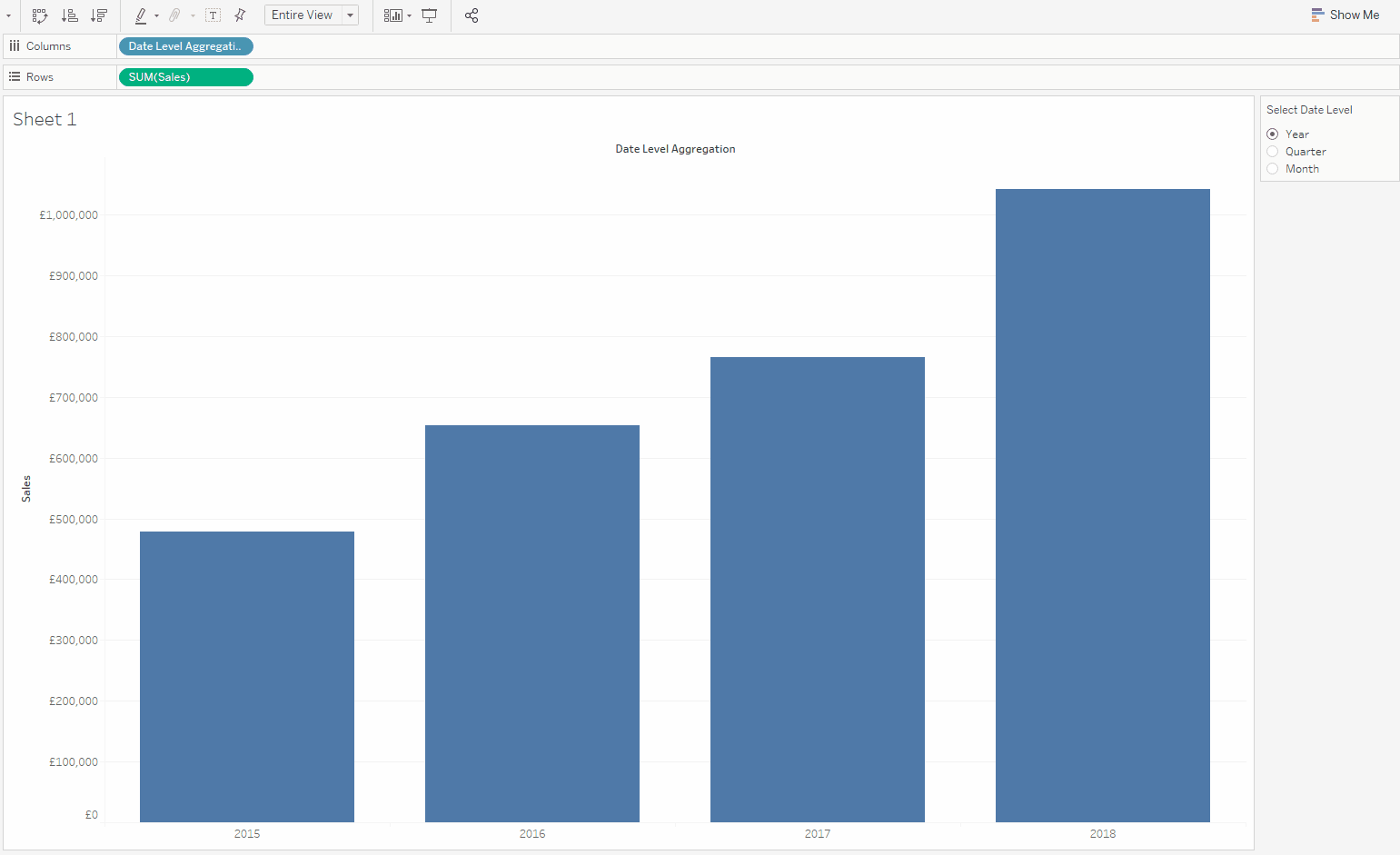1400x855 pixels.
Task: Apply descending sort from the toolbar
Action: tap(99, 15)
